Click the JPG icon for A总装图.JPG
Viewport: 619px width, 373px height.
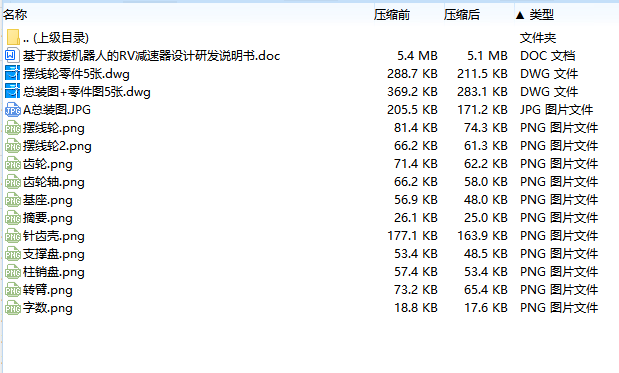[x=13, y=110]
